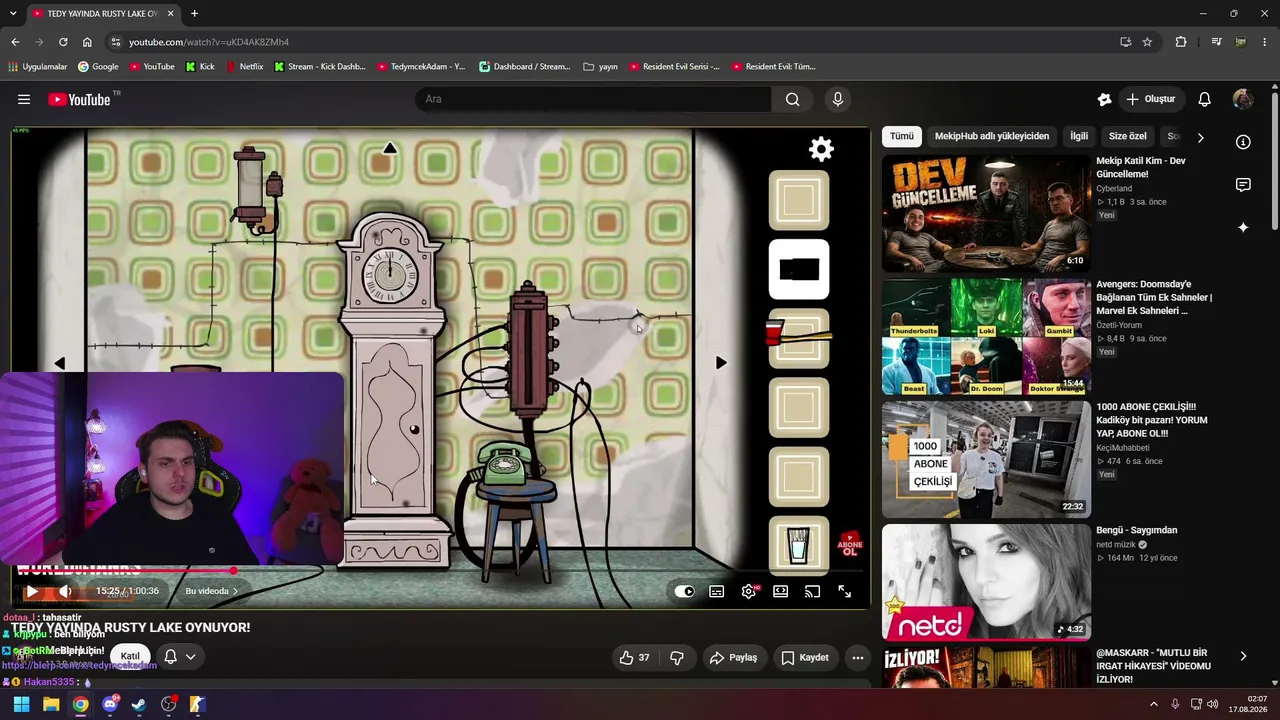This screenshot has width=1280, height=720.
Task: Open the Chrome extensions puzzle icon
Action: [1181, 42]
